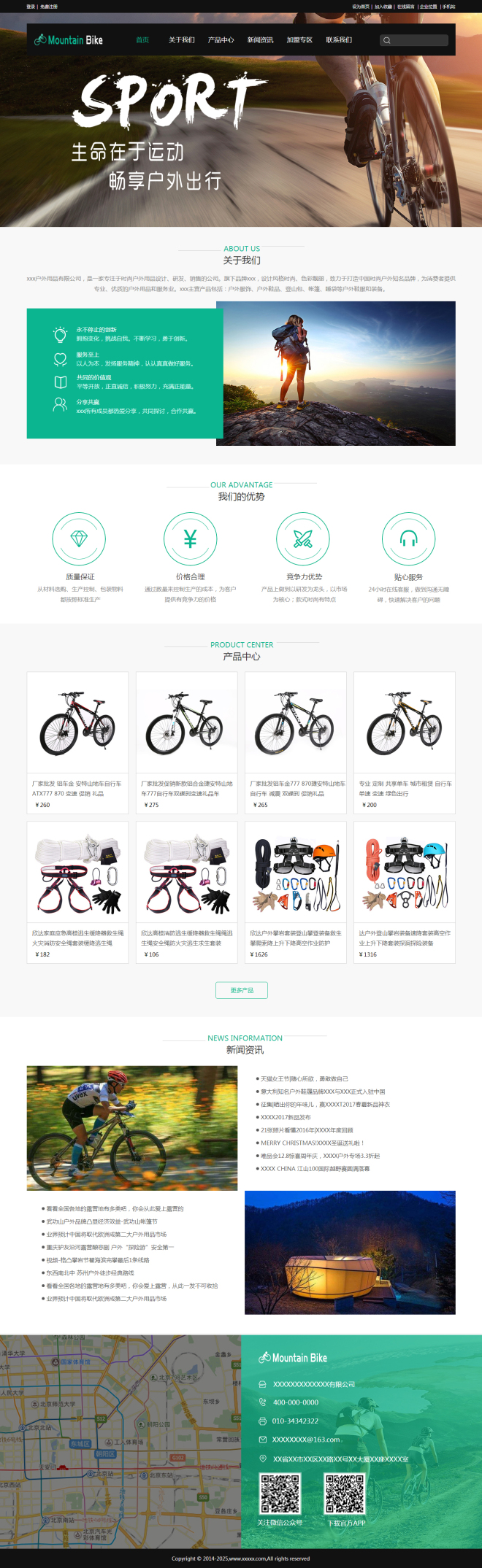Click the header search input field
The height and width of the screenshot is (1568, 482).
(x=414, y=40)
